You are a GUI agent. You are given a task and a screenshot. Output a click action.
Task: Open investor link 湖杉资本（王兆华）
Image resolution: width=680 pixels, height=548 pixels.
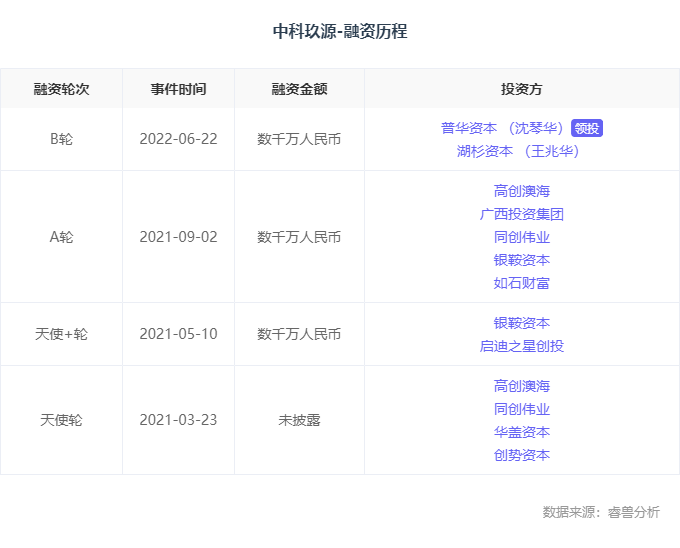point(518,151)
